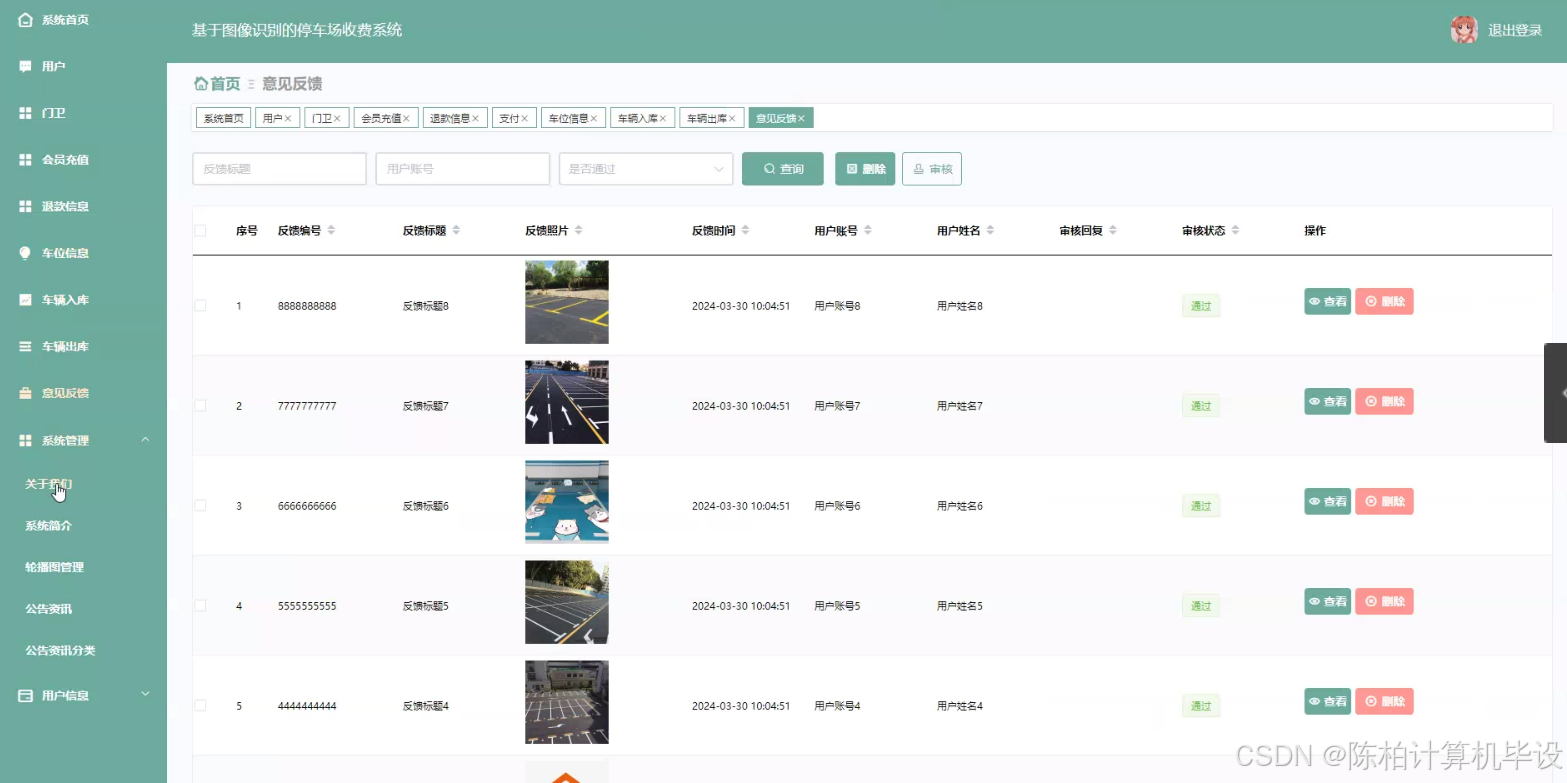Close the 车位信息 tab with its x
Viewport: 1567px width, 783px height.
(593, 118)
